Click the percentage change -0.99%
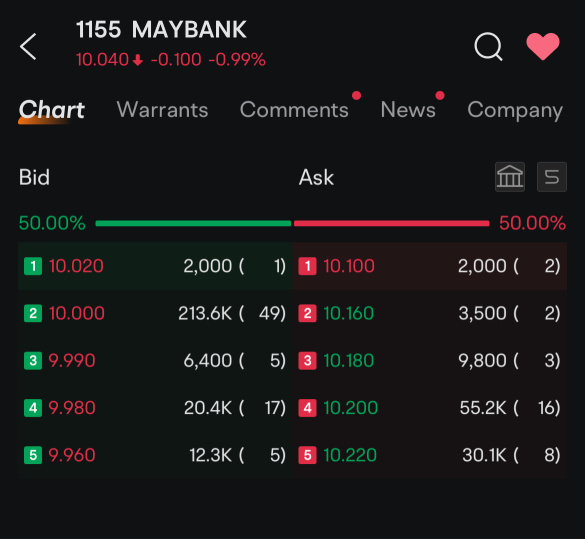The height and width of the screenshot is (539, 585). [237, 60]
